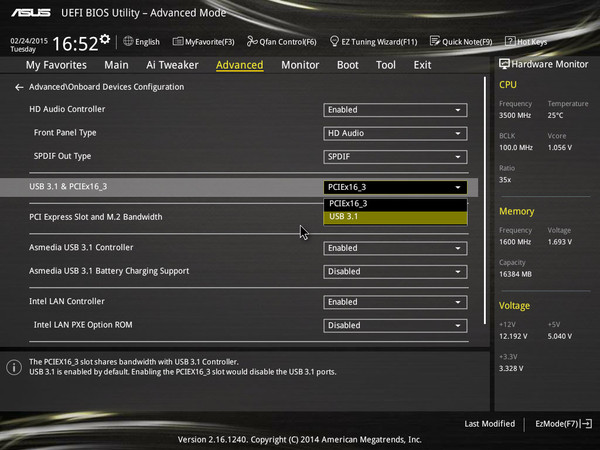
Task: Click the memory voltage value 1.693 V
Action: [x=560, y=242]
